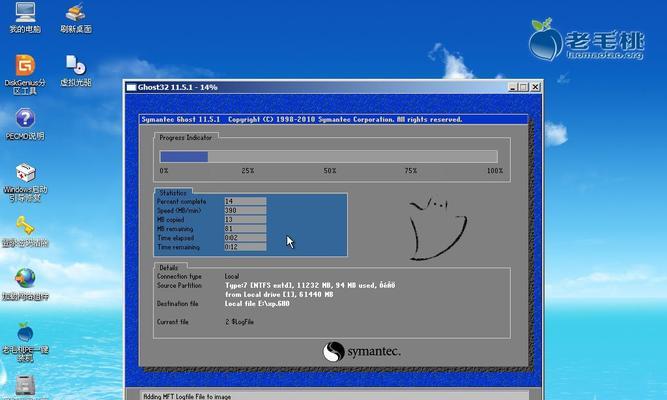
Task: Maximize the Ghost32 window
Action: 524,87
